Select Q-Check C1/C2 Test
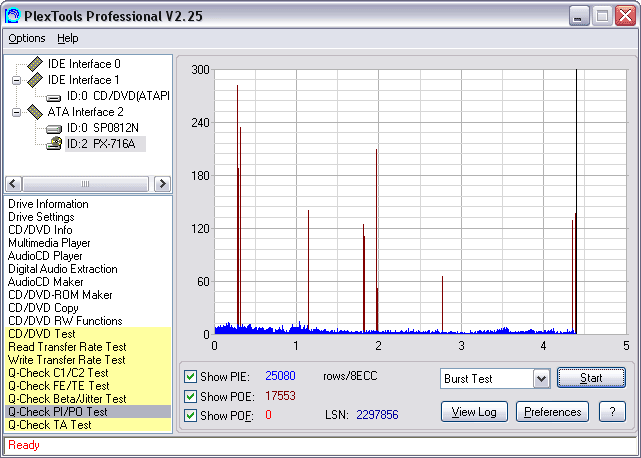The image size is (641, 458). pyautogui.click(x=88, y=373)
